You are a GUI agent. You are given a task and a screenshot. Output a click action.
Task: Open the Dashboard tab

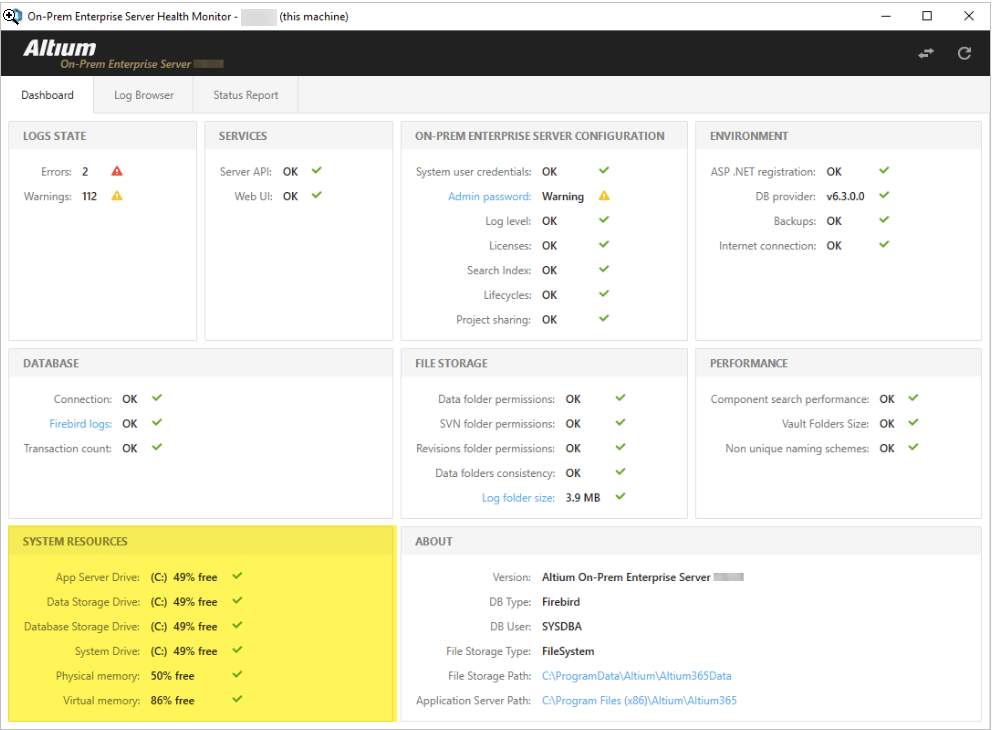pyautogui.click(x=47, y=95)
